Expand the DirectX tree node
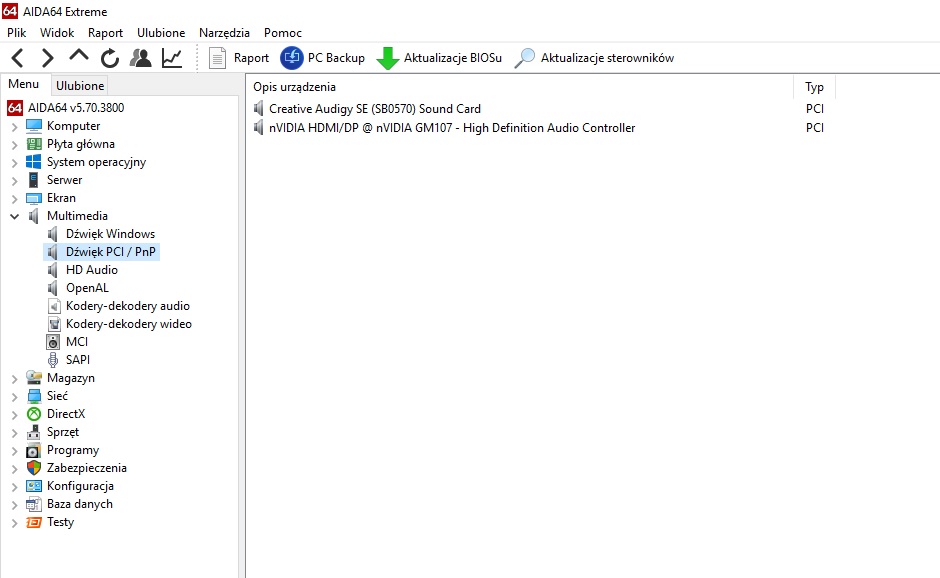The width and height of the screenshot is (940, 578). pos(14,414)
